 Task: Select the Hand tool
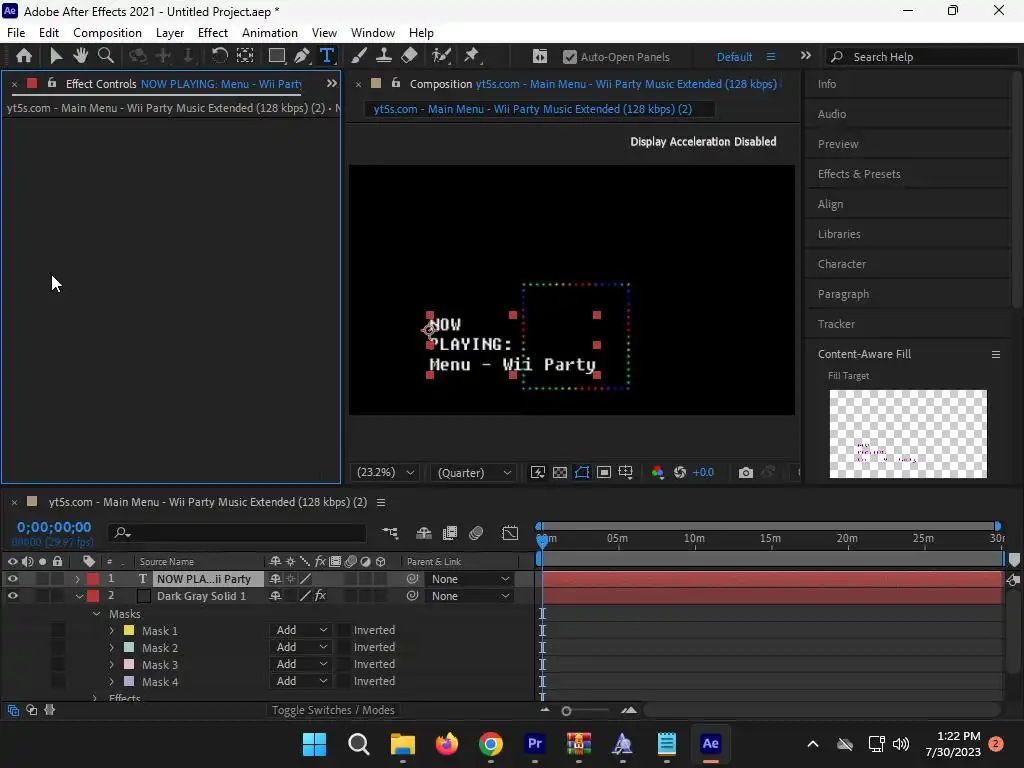click(80, 56)
